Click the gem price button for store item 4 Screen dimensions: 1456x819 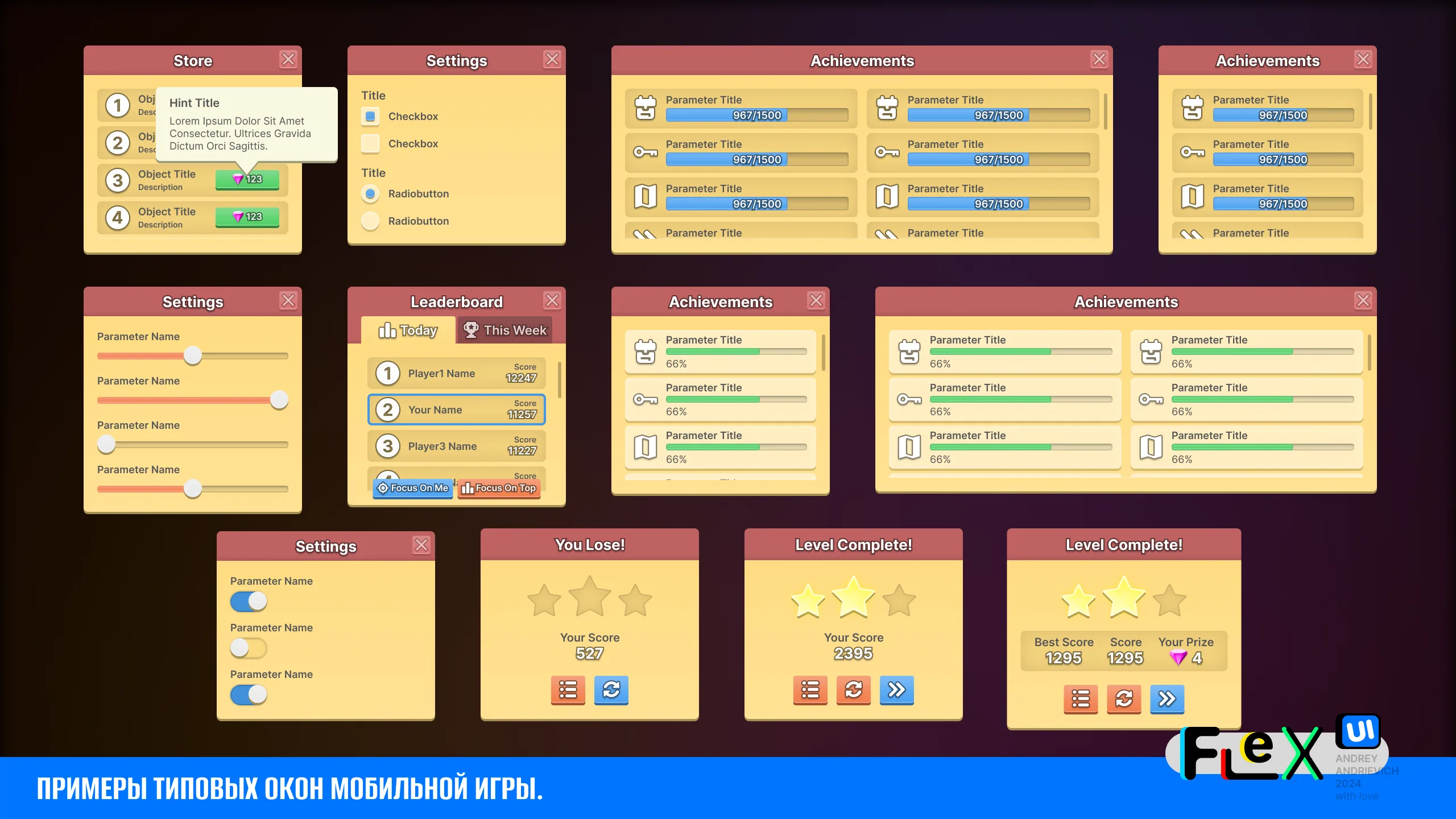[x=247, y=217]
